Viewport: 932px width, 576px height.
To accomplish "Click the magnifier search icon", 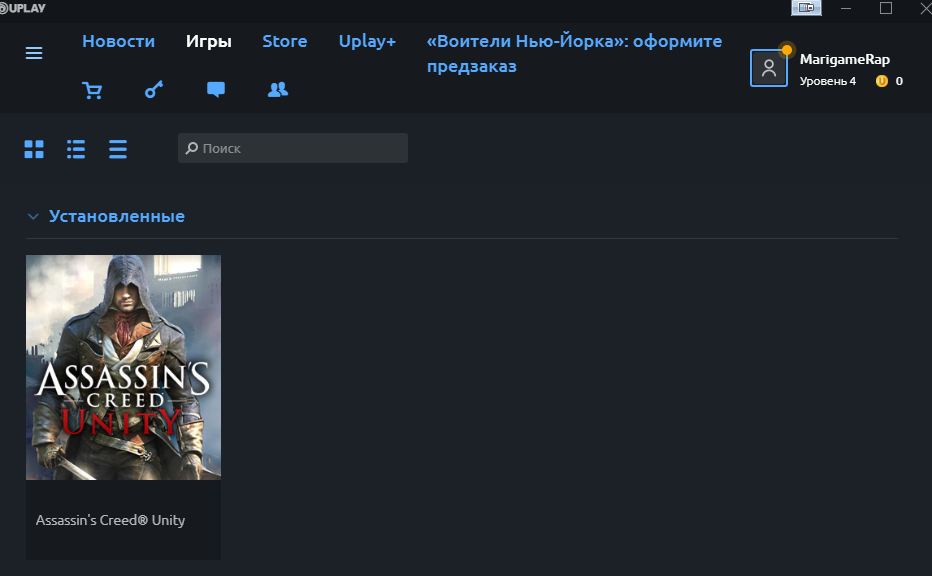I will pyautogui.click(x=191, y=148).
